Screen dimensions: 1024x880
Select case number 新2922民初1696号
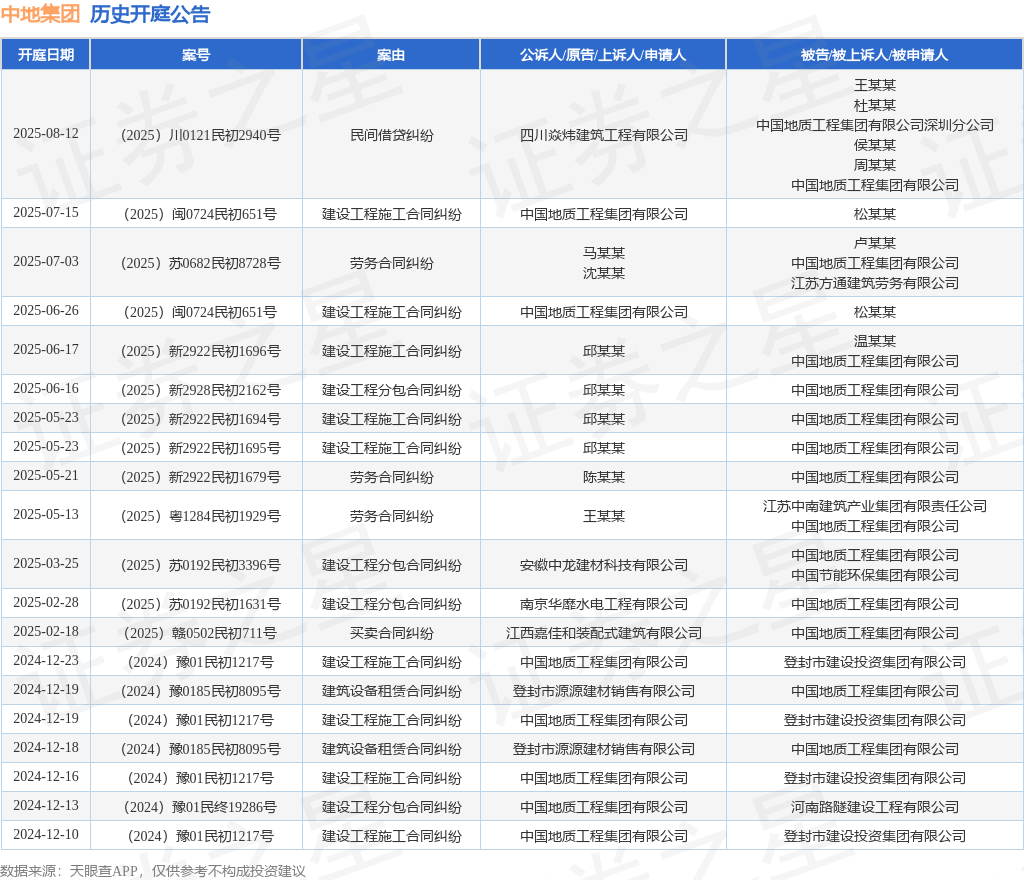tap(200, 351)
